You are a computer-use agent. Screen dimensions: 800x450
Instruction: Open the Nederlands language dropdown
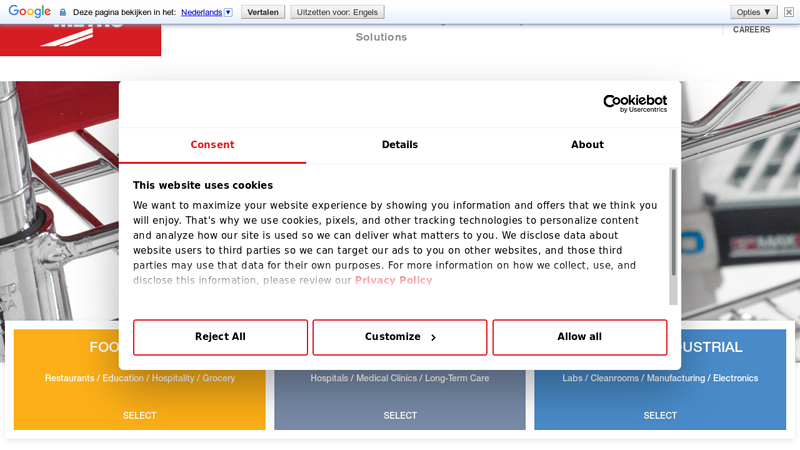point(207,12)
